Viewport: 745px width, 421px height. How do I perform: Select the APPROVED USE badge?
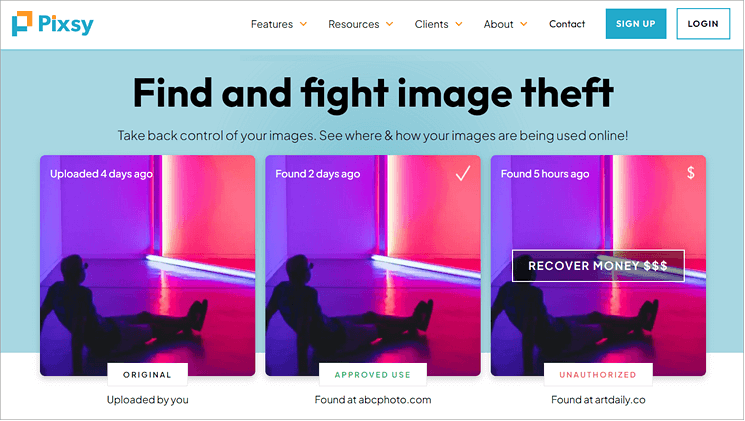click(x=372, y=374)
